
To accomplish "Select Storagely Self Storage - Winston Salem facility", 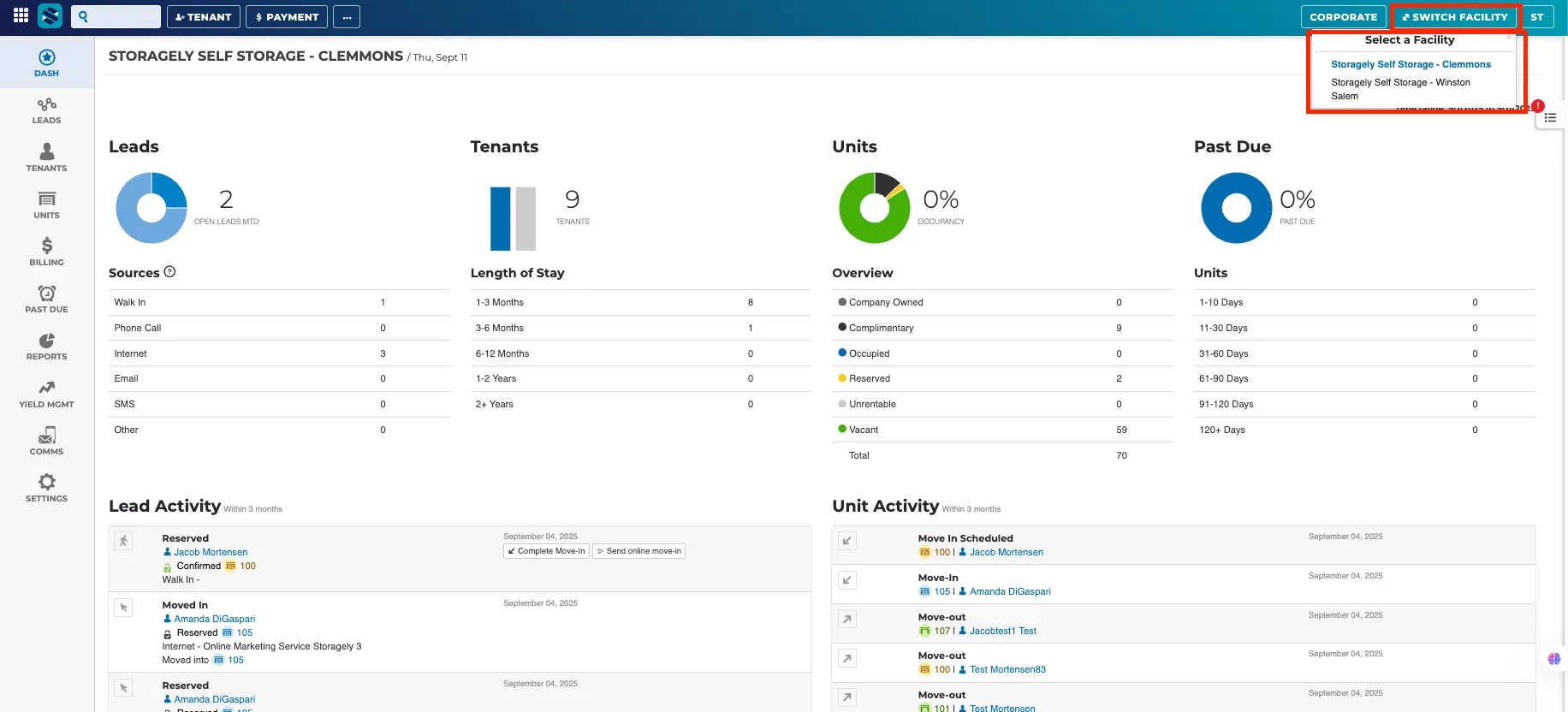I will [x=1400, y=89].
